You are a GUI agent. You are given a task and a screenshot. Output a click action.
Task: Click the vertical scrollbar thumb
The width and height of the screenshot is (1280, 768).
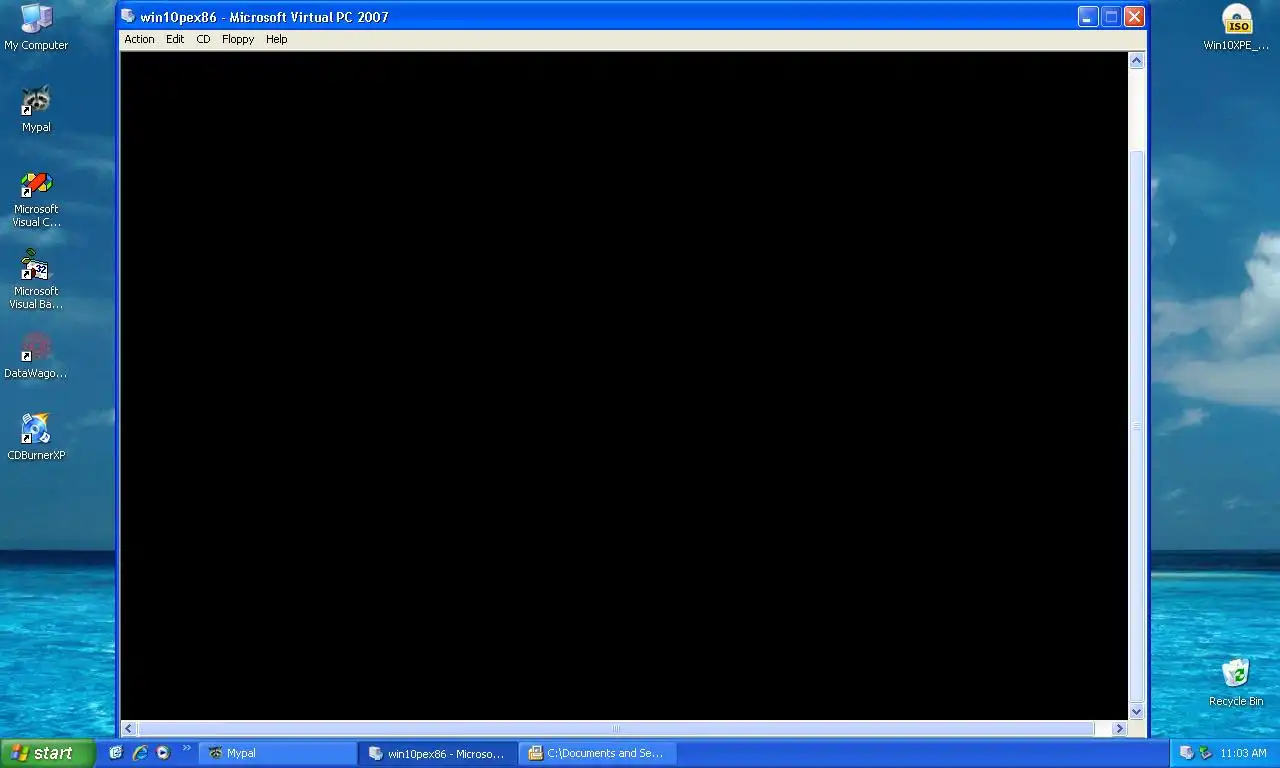1136,426
